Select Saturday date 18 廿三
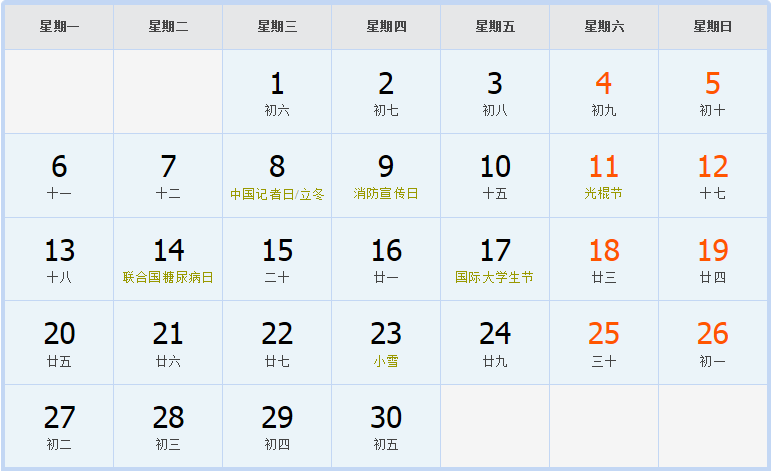Viewport: 772px width, 472px height. (x=604, y=259)
